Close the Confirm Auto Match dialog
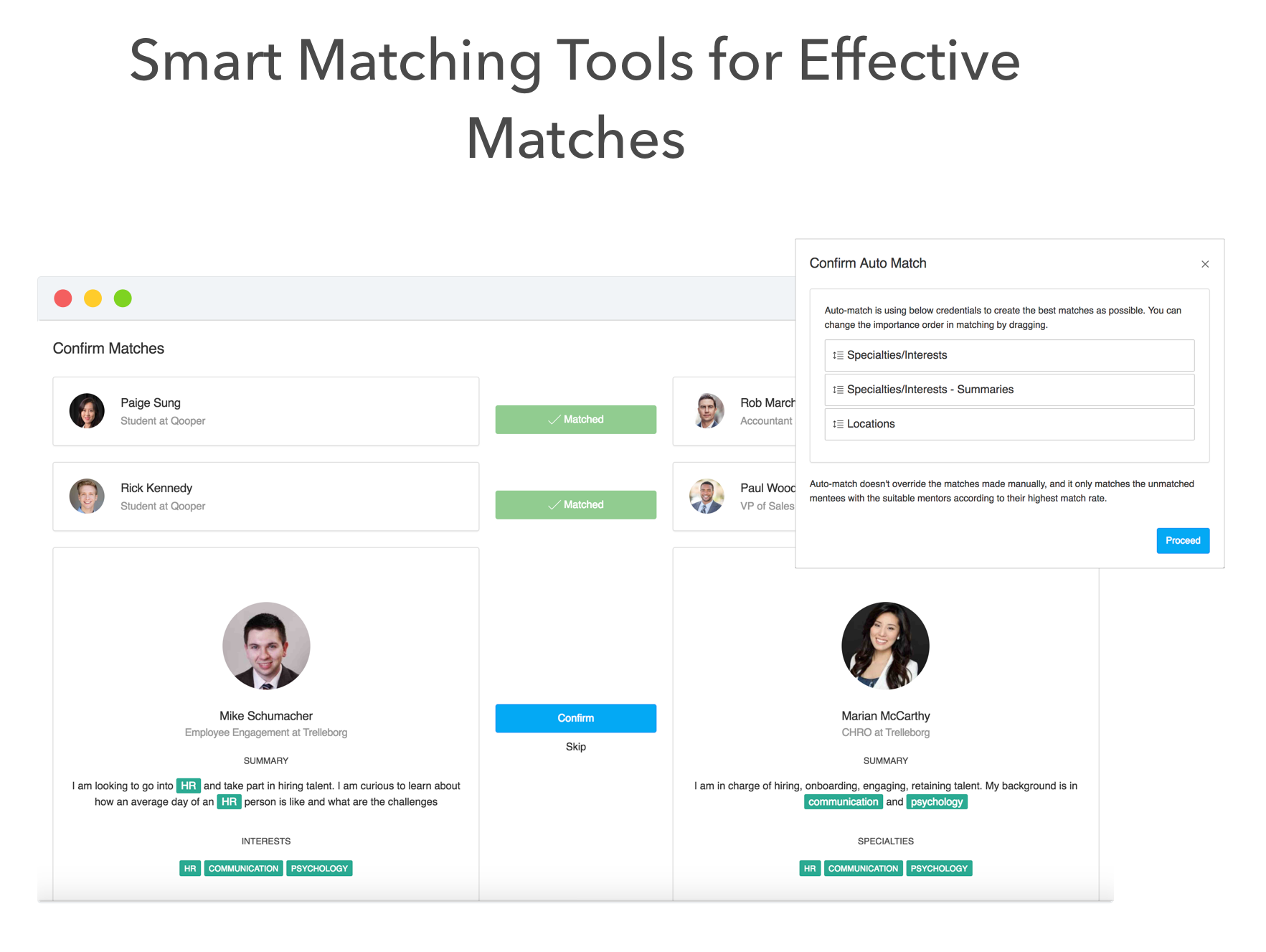The width and height of the screenshot is (1266, 952). [1205, 263]
